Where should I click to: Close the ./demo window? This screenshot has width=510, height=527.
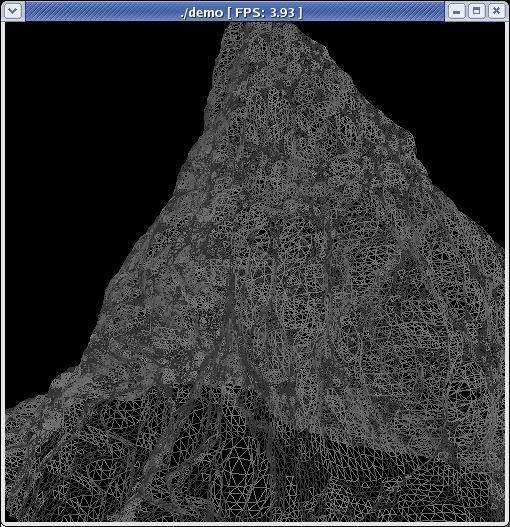pos(496,11)
